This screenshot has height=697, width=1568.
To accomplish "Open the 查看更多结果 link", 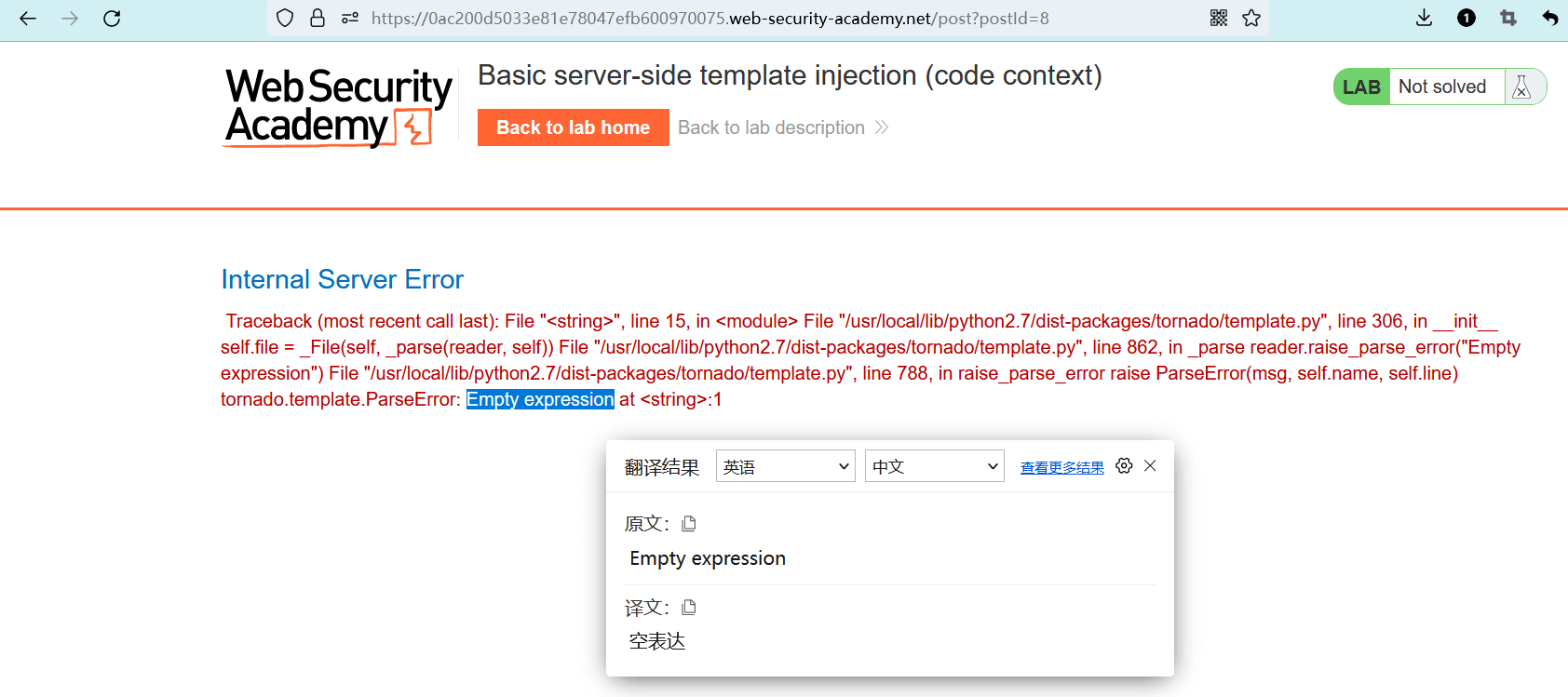I will pyautogui.click(x=1061, y=467).
